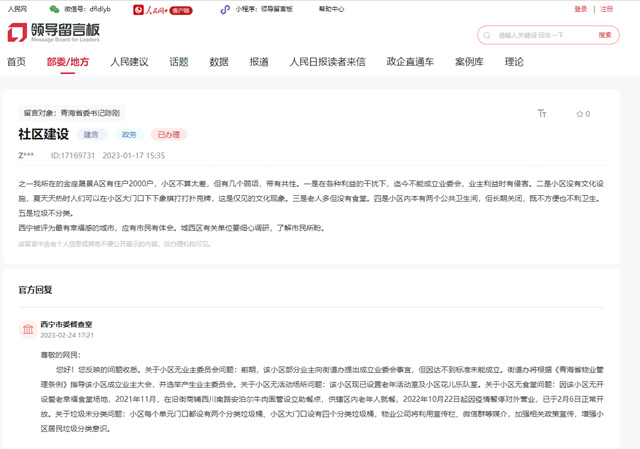Viewport: 640px width, 449px height.
Task: Open the 政企直通车 navigation tab
Action: (410, 62)
